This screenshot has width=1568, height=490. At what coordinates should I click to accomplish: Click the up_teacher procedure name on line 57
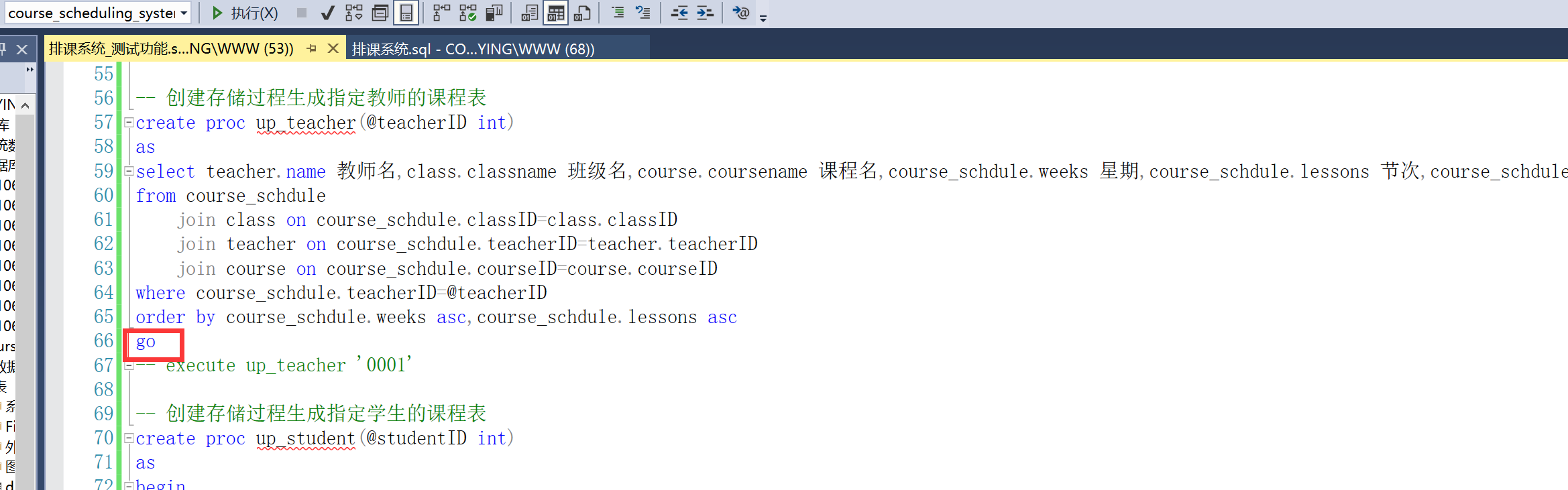[x=306, y=123]
